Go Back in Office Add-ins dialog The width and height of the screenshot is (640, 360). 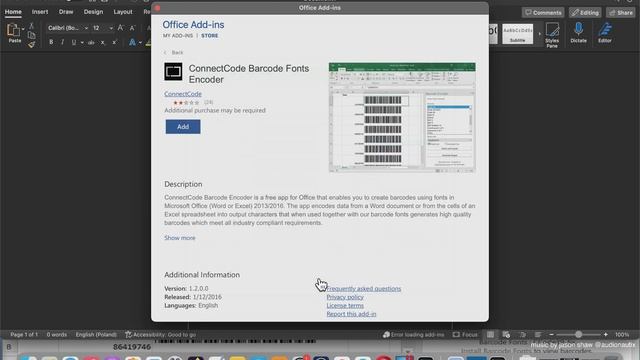174,53
